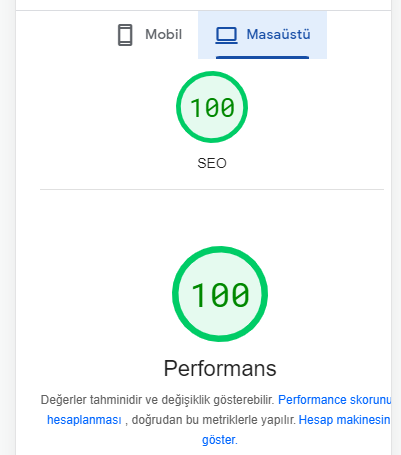Click the 100 number inside Performans gauge
Screen dimensions: 401x455
pyautogui.click(x=220, y=295)
